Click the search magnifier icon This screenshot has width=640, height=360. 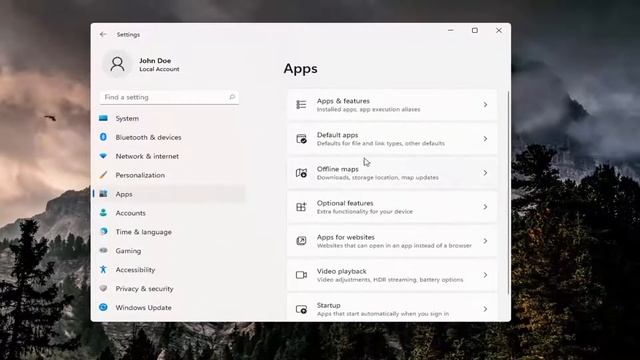[232, 97]
